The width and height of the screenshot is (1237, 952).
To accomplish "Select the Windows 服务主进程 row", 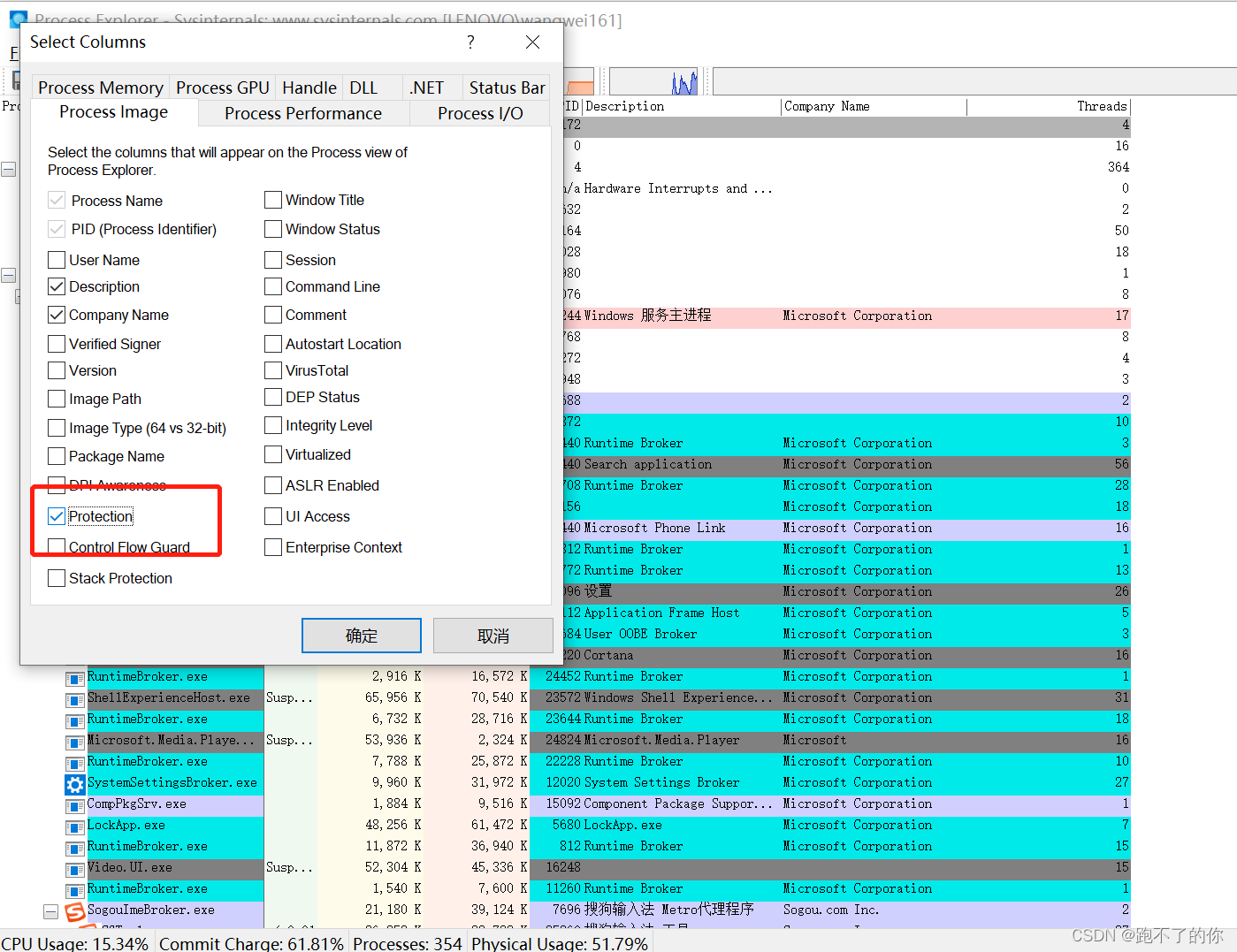I will pos(846,316).
